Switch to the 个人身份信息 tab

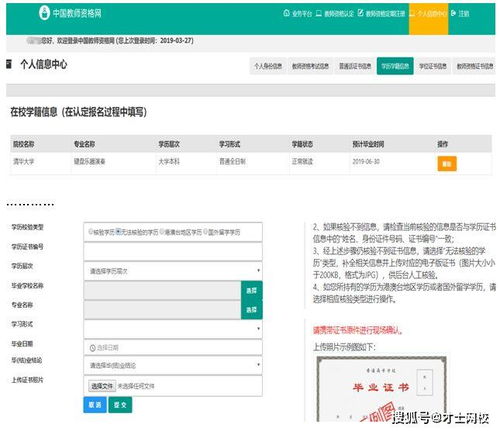coord(268,66)
